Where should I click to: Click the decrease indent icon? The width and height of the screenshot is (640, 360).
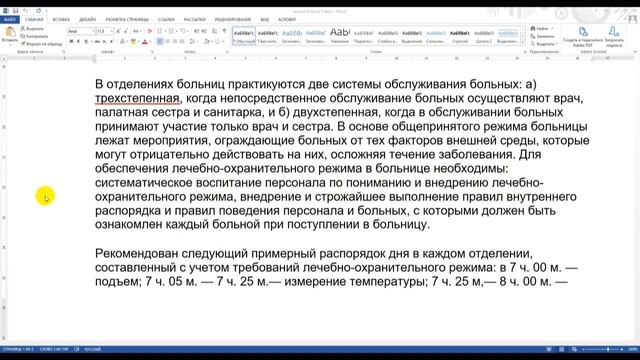pyautogui.click(x=197, y=31)
